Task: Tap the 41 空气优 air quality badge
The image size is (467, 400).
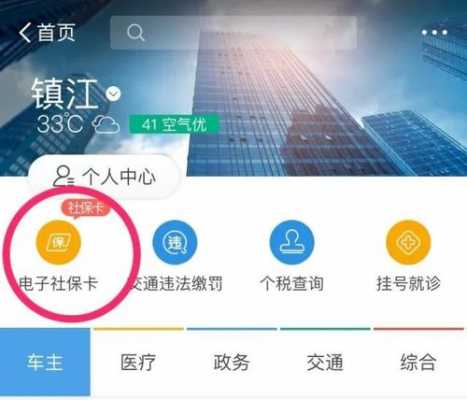Action: (x=174, y=124)
